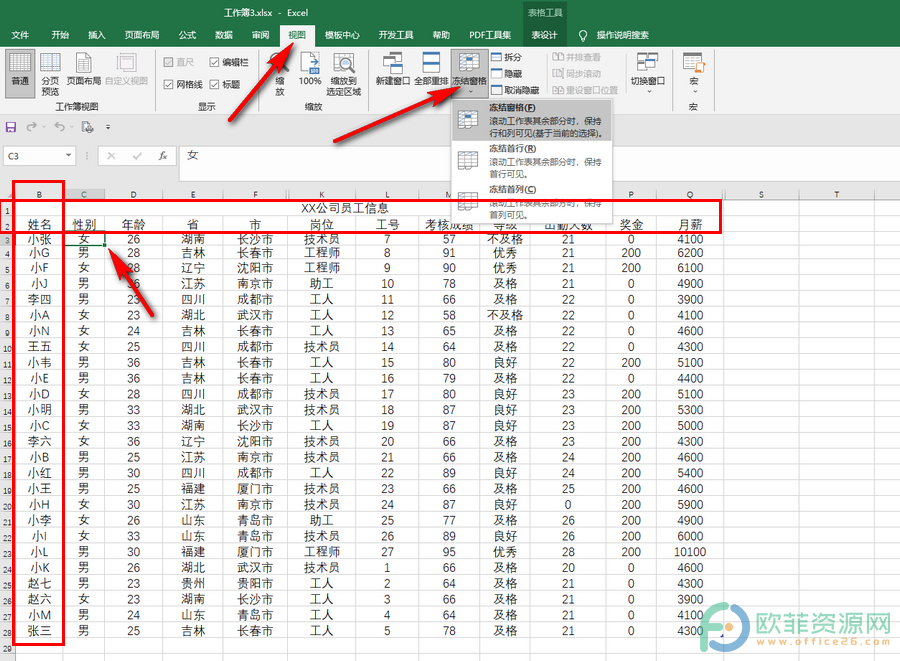Choose 冻结窗格(F) from the dropdown menu
The width and height of the screenshot is (900, 661).
click(x=532, y=120)
